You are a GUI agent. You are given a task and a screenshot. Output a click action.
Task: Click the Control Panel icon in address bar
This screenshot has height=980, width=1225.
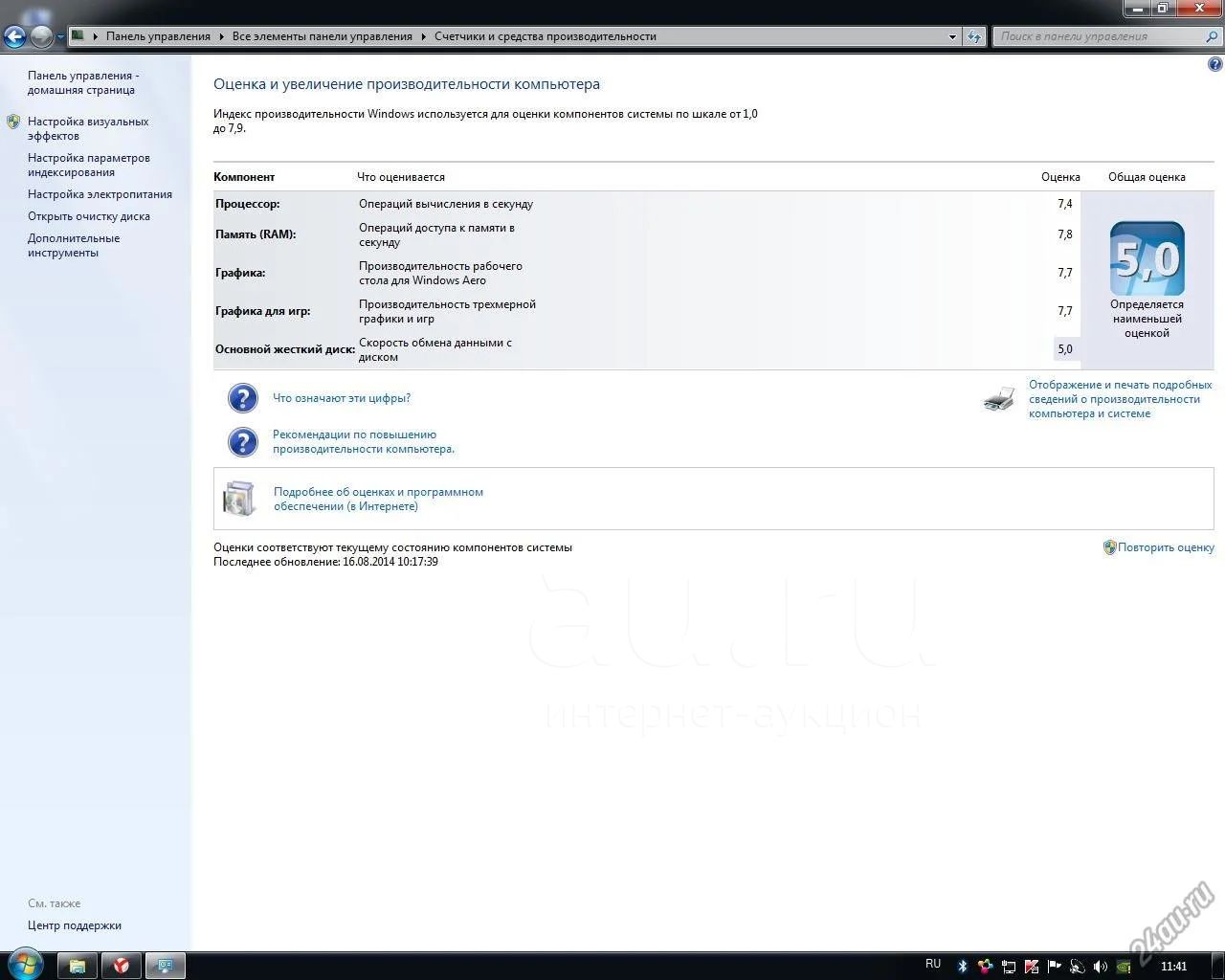click(78, 36)
